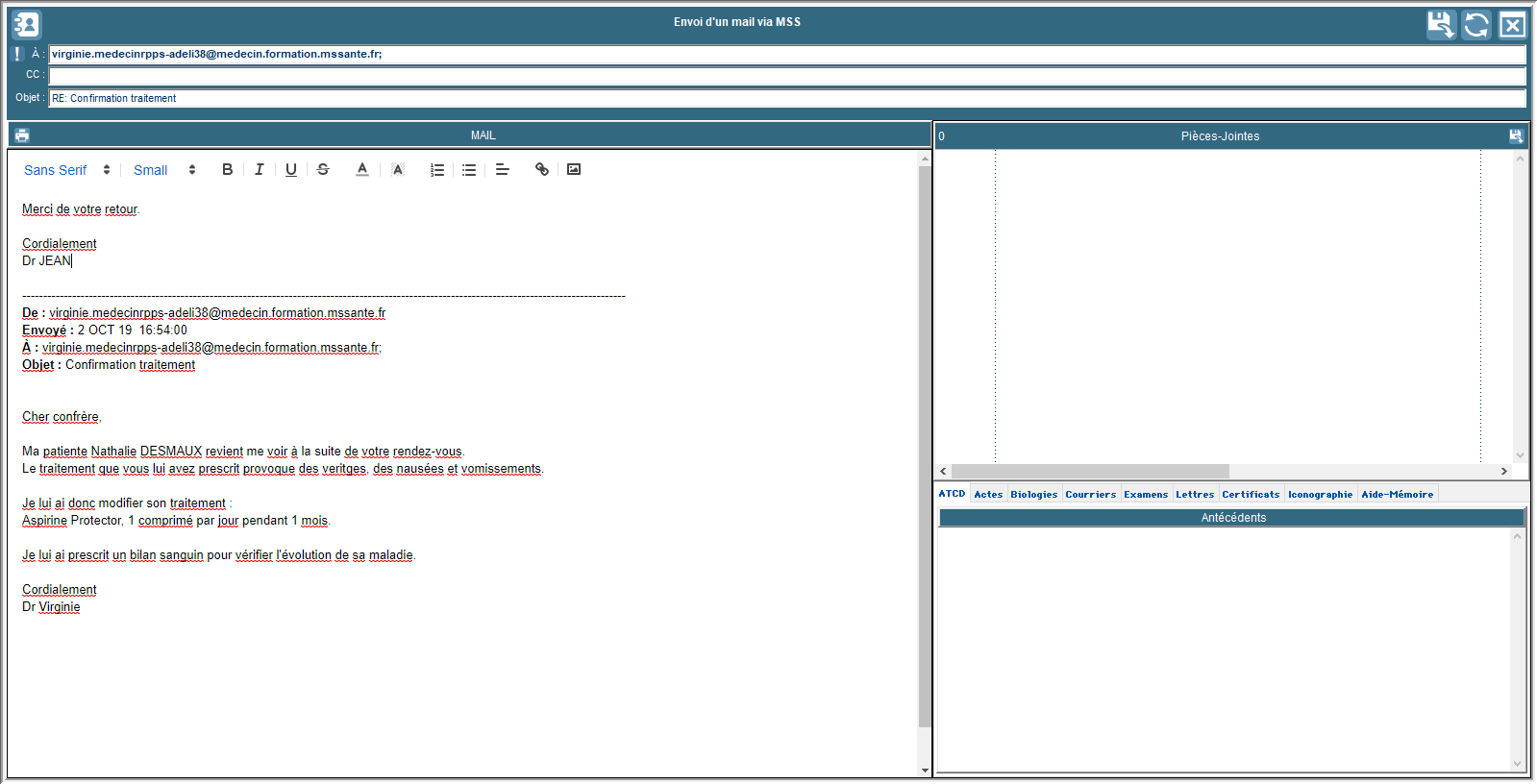Toggle italic formatting
The height and width of the screenshot is (784, 1537).
coord(259,169)
